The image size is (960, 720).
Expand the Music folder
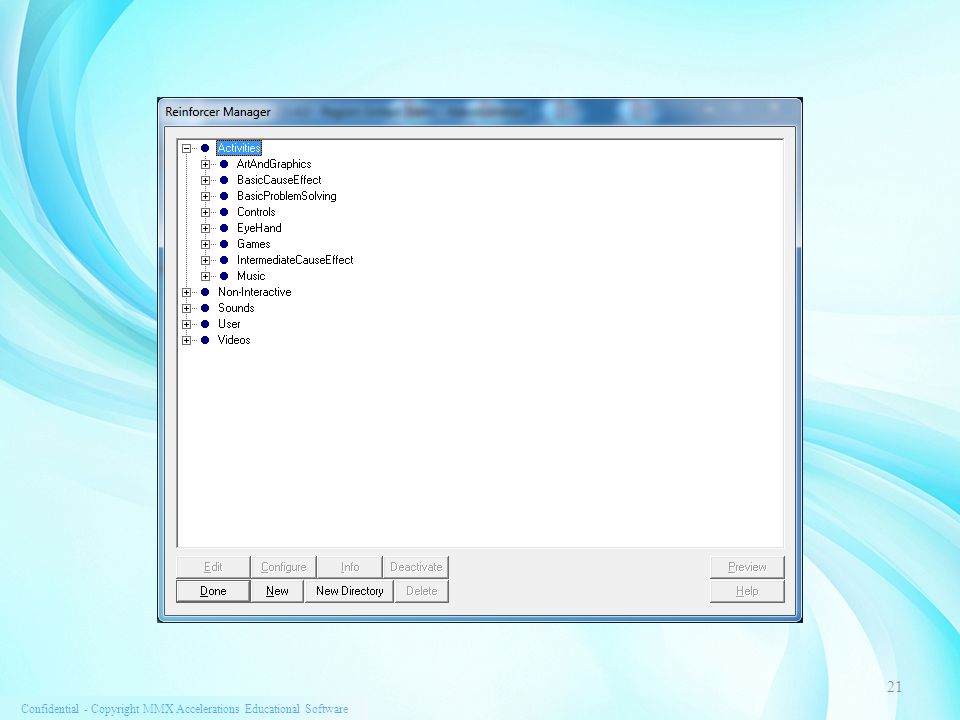click(206, 276)
